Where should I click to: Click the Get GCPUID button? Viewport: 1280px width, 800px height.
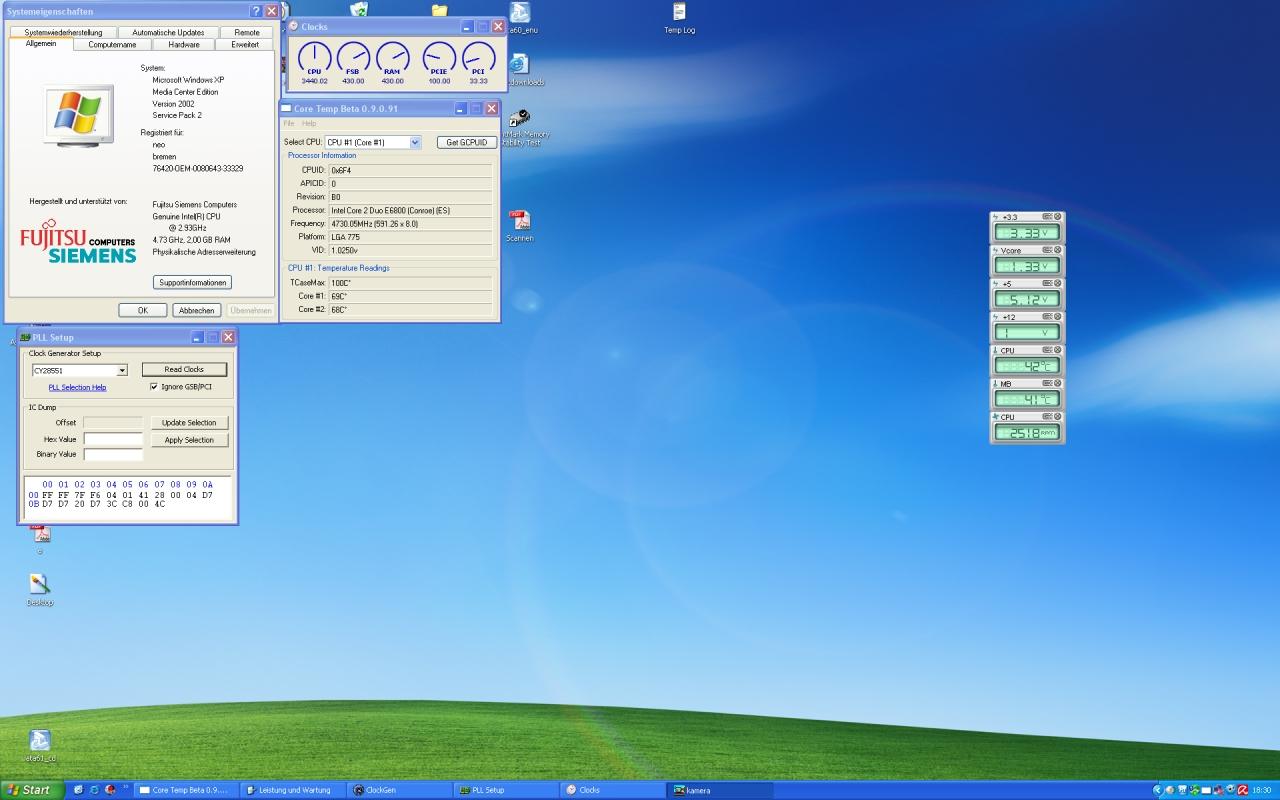(467, 143)
